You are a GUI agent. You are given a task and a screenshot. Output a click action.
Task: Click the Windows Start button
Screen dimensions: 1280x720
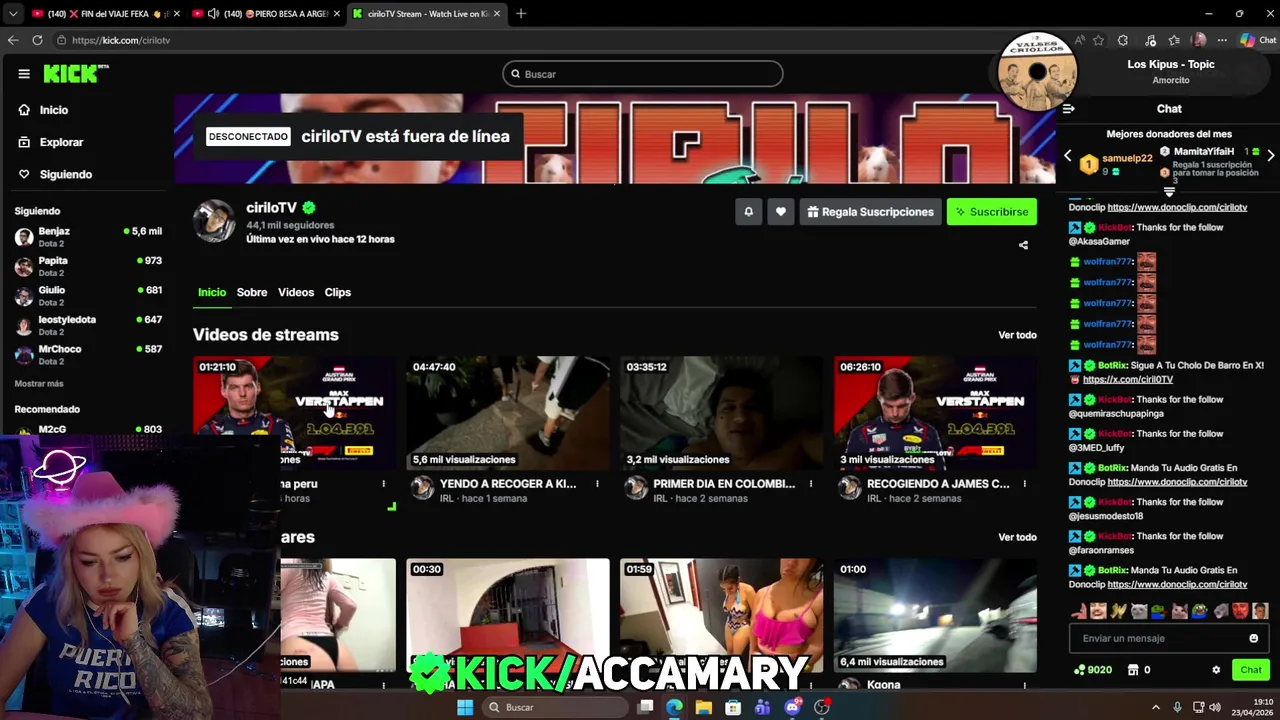(465, 707)
